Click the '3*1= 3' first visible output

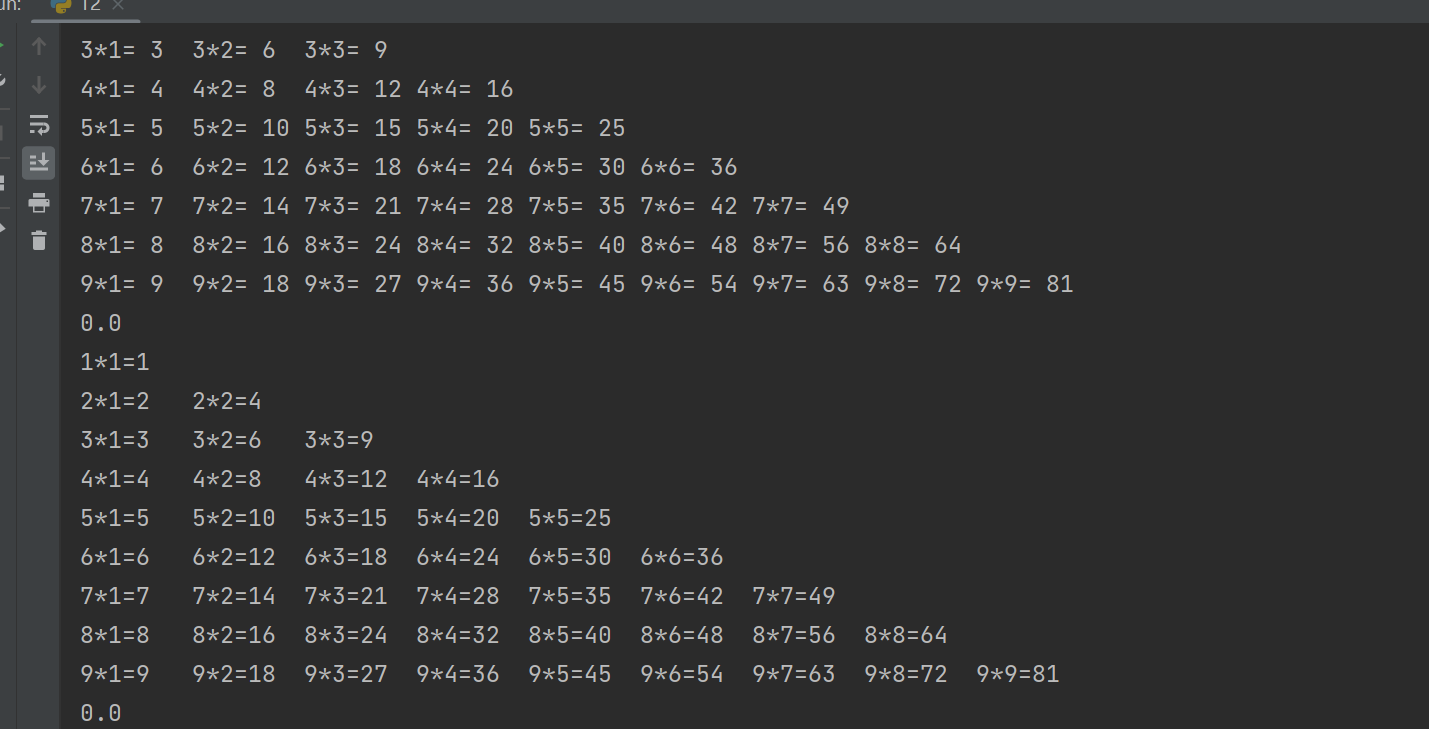pyautogui.click(x=122, y=50)
